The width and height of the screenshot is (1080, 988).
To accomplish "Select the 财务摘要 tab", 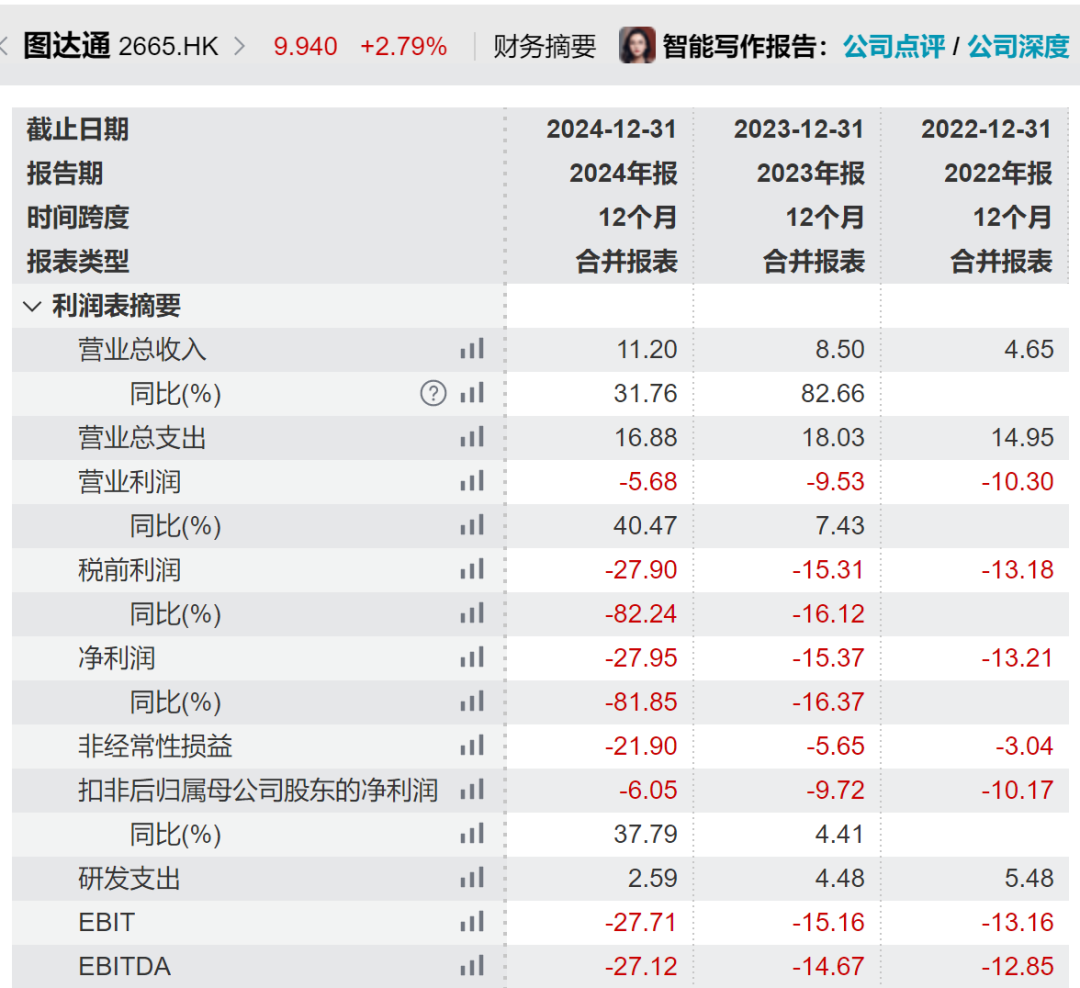I will click(544, 46).
